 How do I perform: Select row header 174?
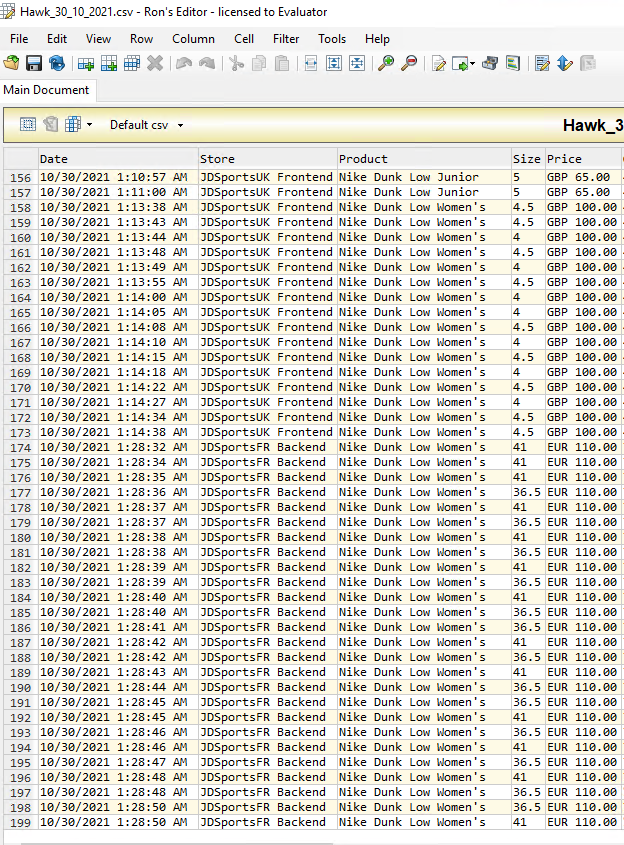21,447
